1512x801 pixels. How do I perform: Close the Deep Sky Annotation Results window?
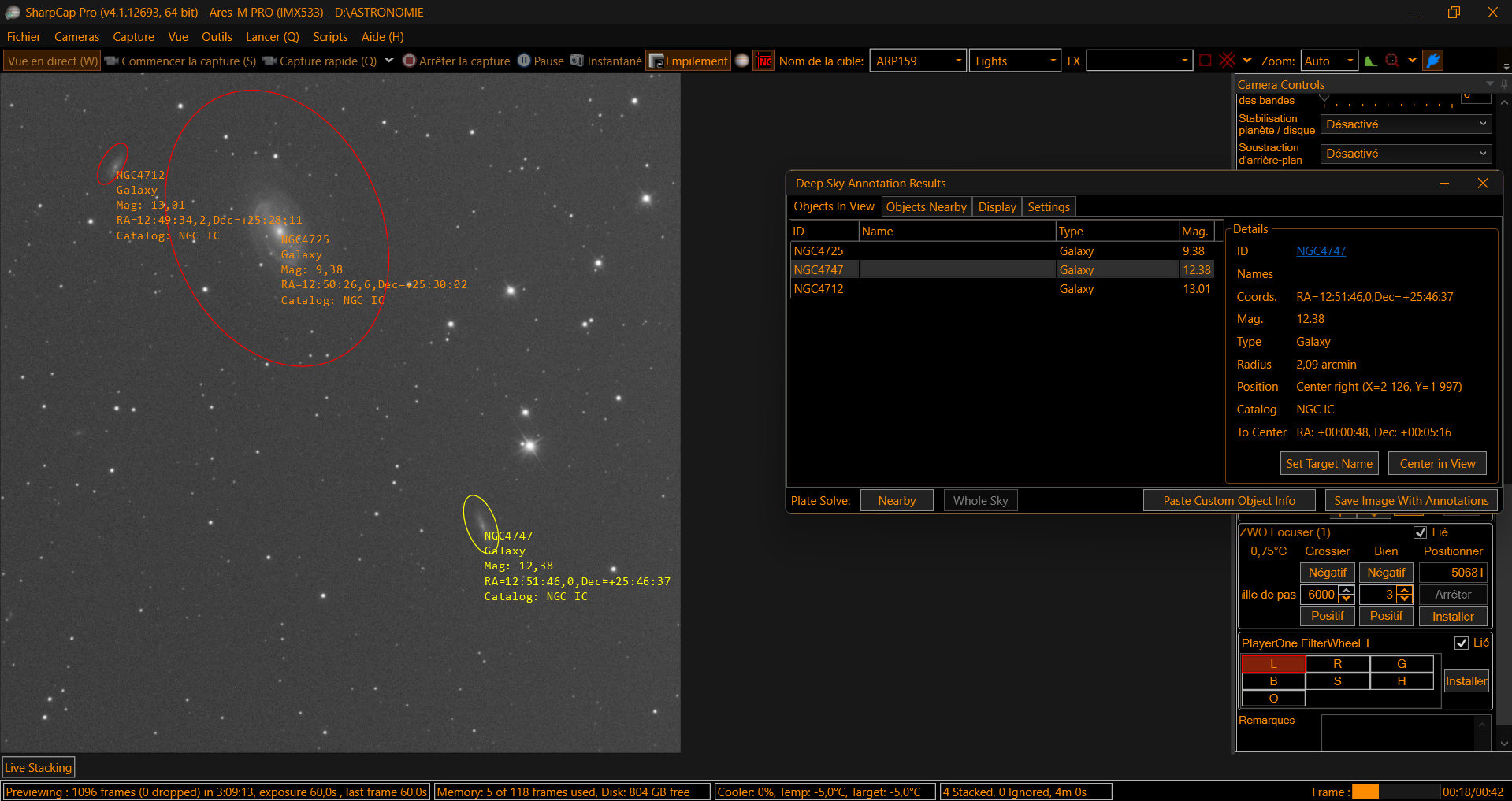click(1483, 184)
